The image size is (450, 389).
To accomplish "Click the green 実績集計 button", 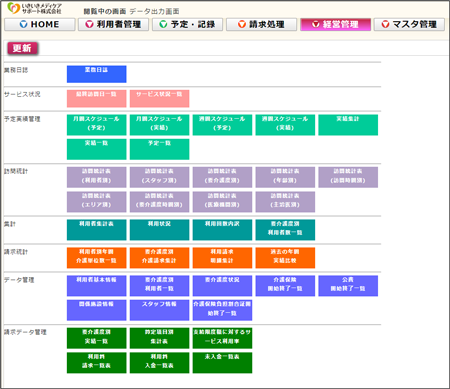I will pyautogui.click(x=348, y=125).
